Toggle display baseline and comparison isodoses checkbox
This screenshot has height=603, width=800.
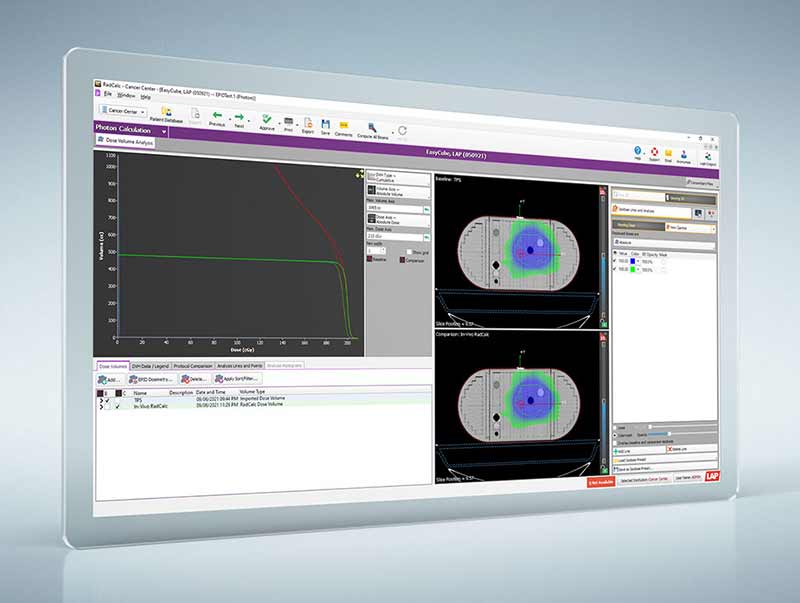click(x=615, y=443)
